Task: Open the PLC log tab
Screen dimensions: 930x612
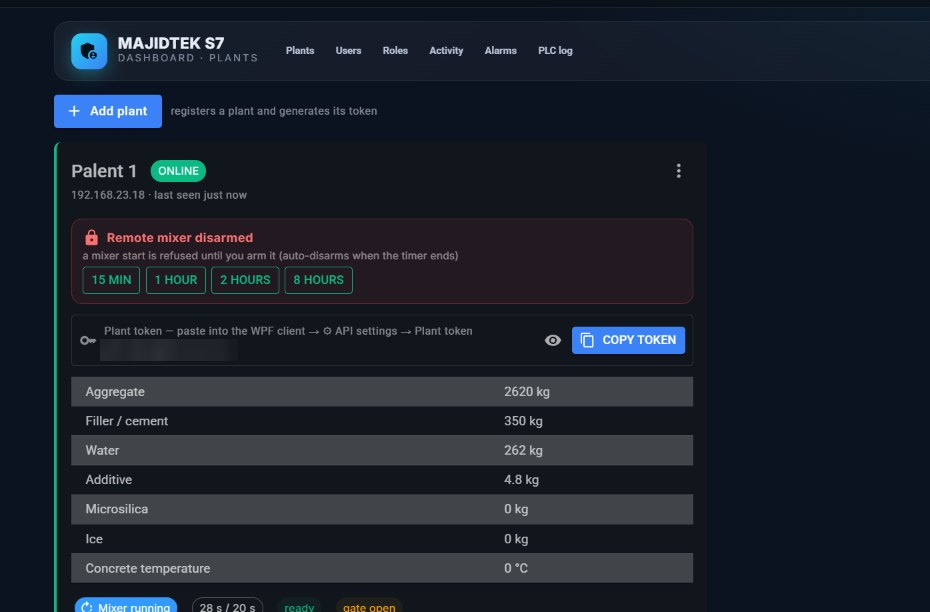Action: (x=555, y=51)
